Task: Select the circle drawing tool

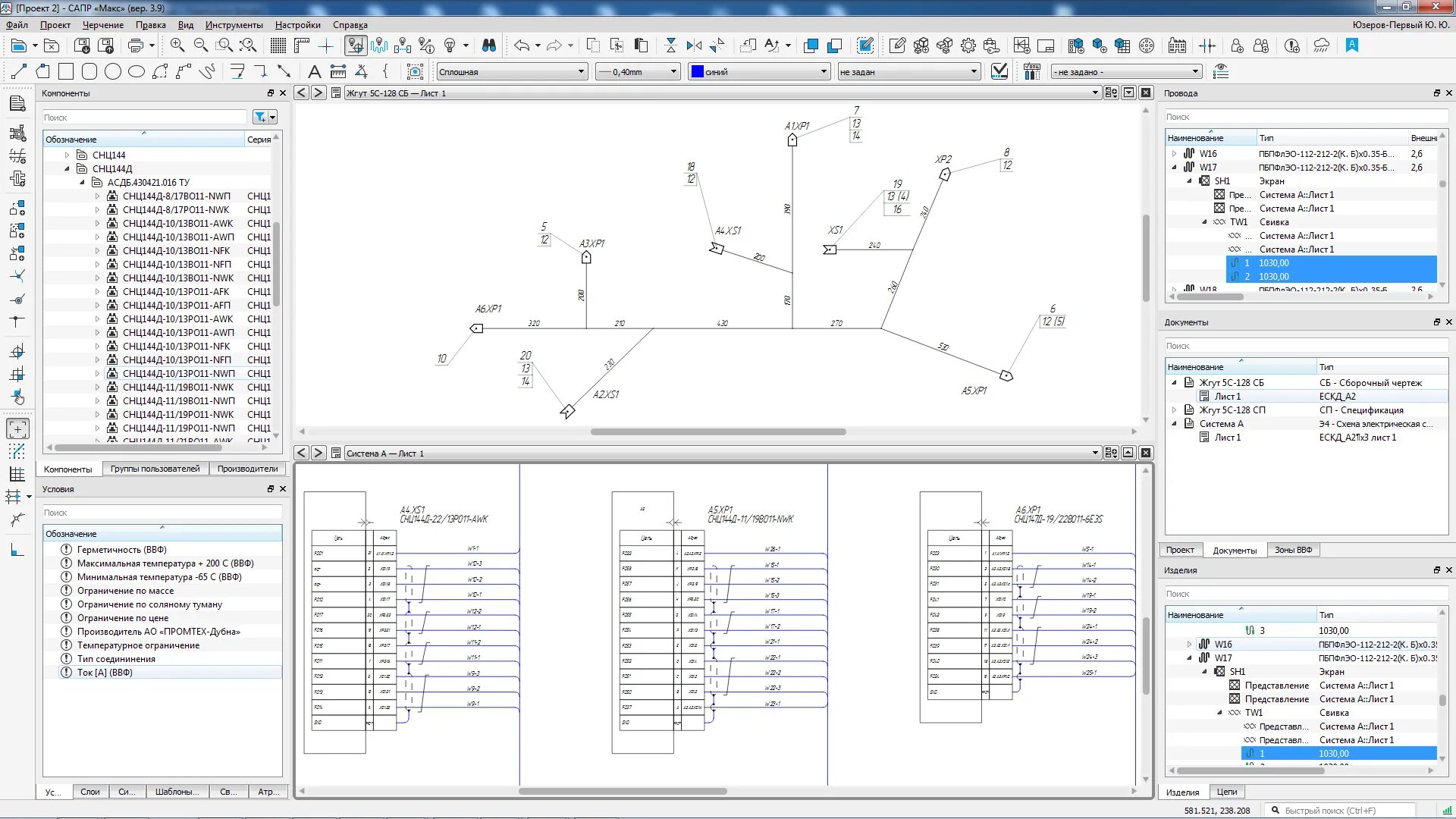Action: tap(113, 72)
